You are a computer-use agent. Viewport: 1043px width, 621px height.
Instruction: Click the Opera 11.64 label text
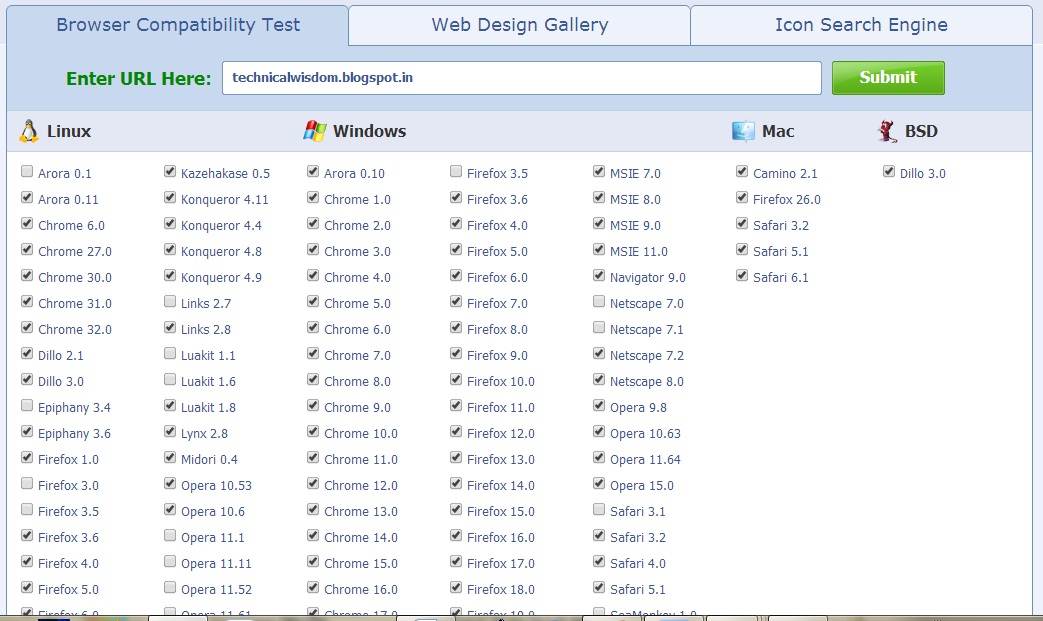click(645, 459)
